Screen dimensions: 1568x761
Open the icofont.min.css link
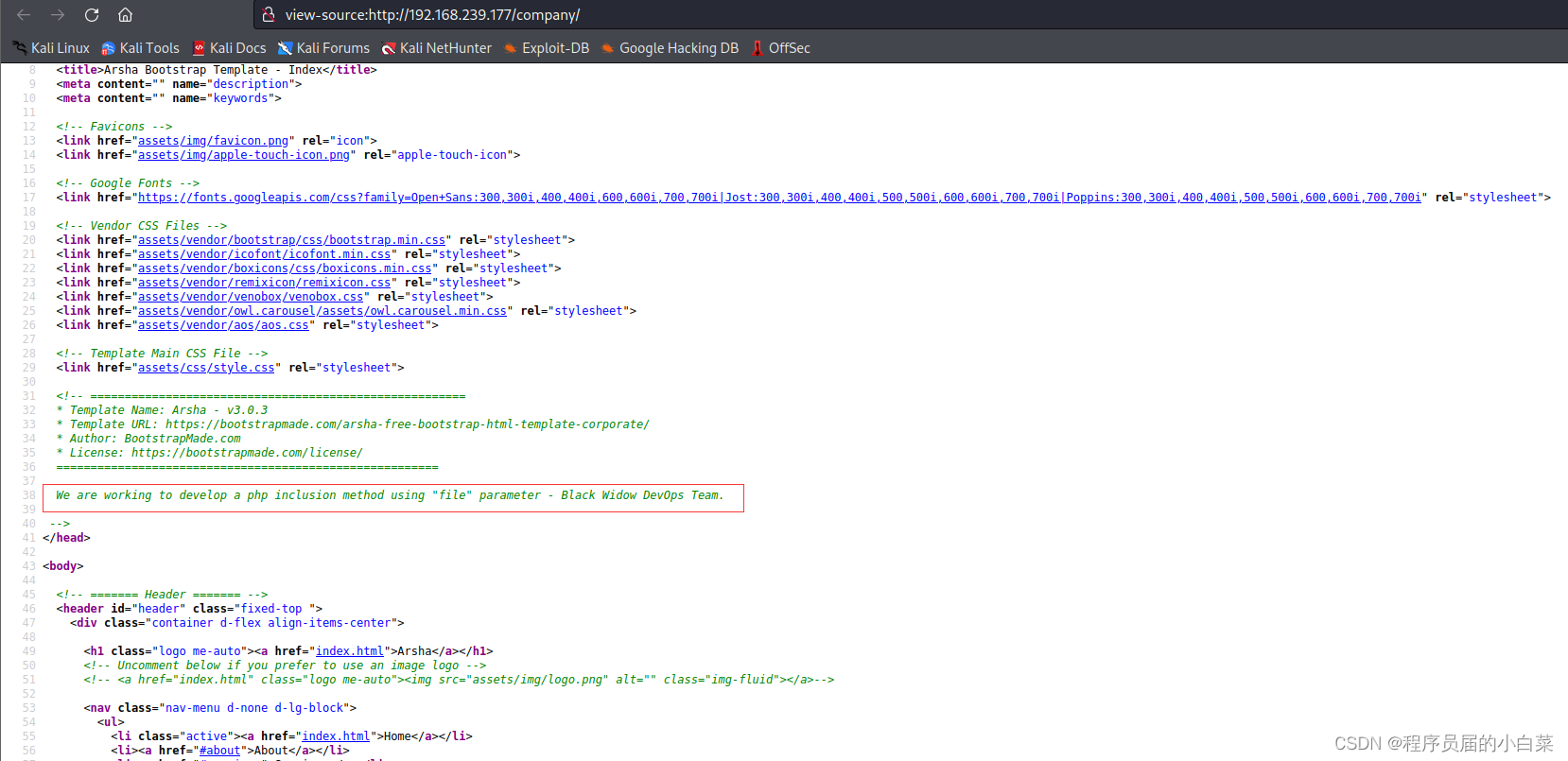[264, 254]
